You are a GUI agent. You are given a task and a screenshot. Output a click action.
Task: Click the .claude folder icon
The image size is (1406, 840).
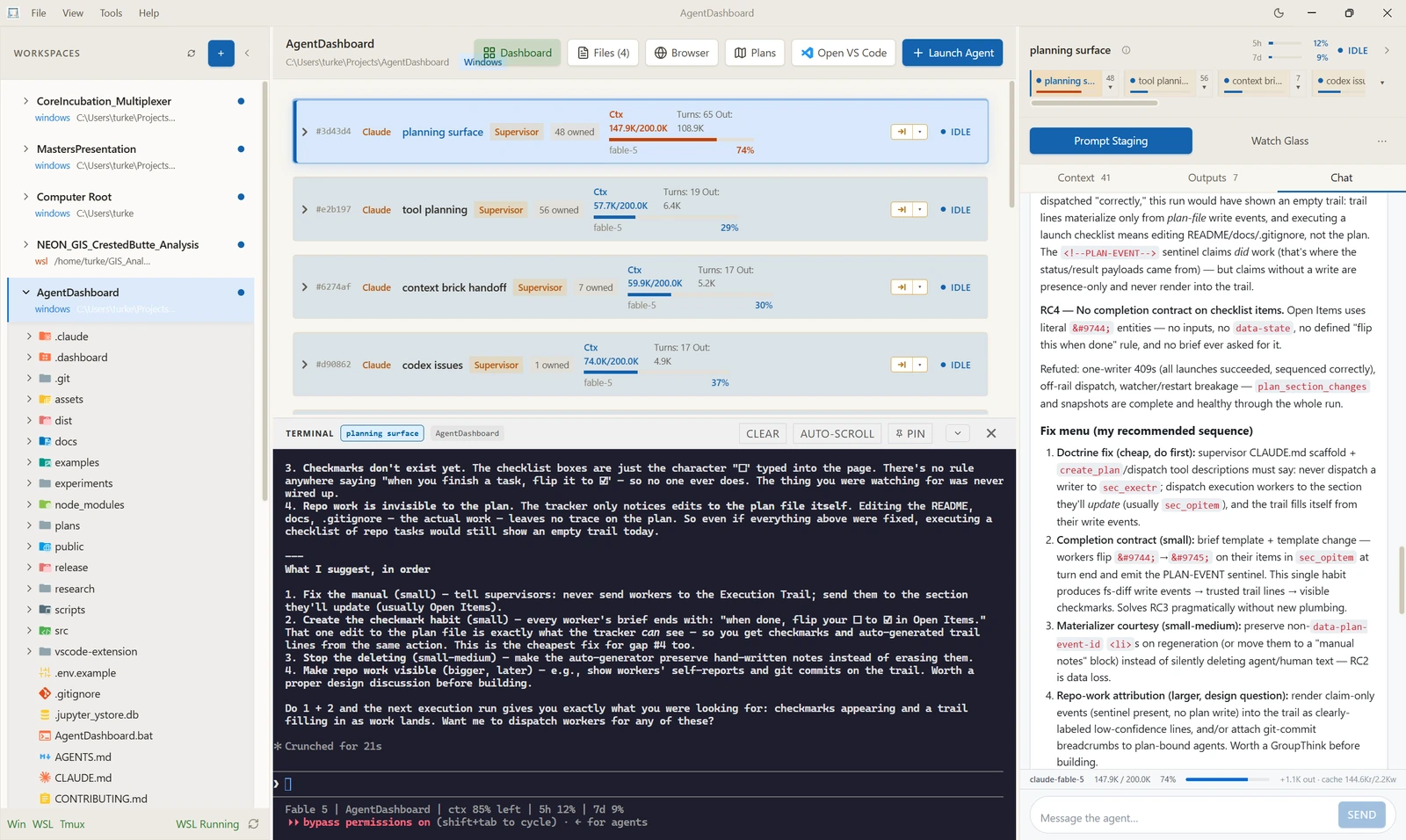(x=45, y=337)
